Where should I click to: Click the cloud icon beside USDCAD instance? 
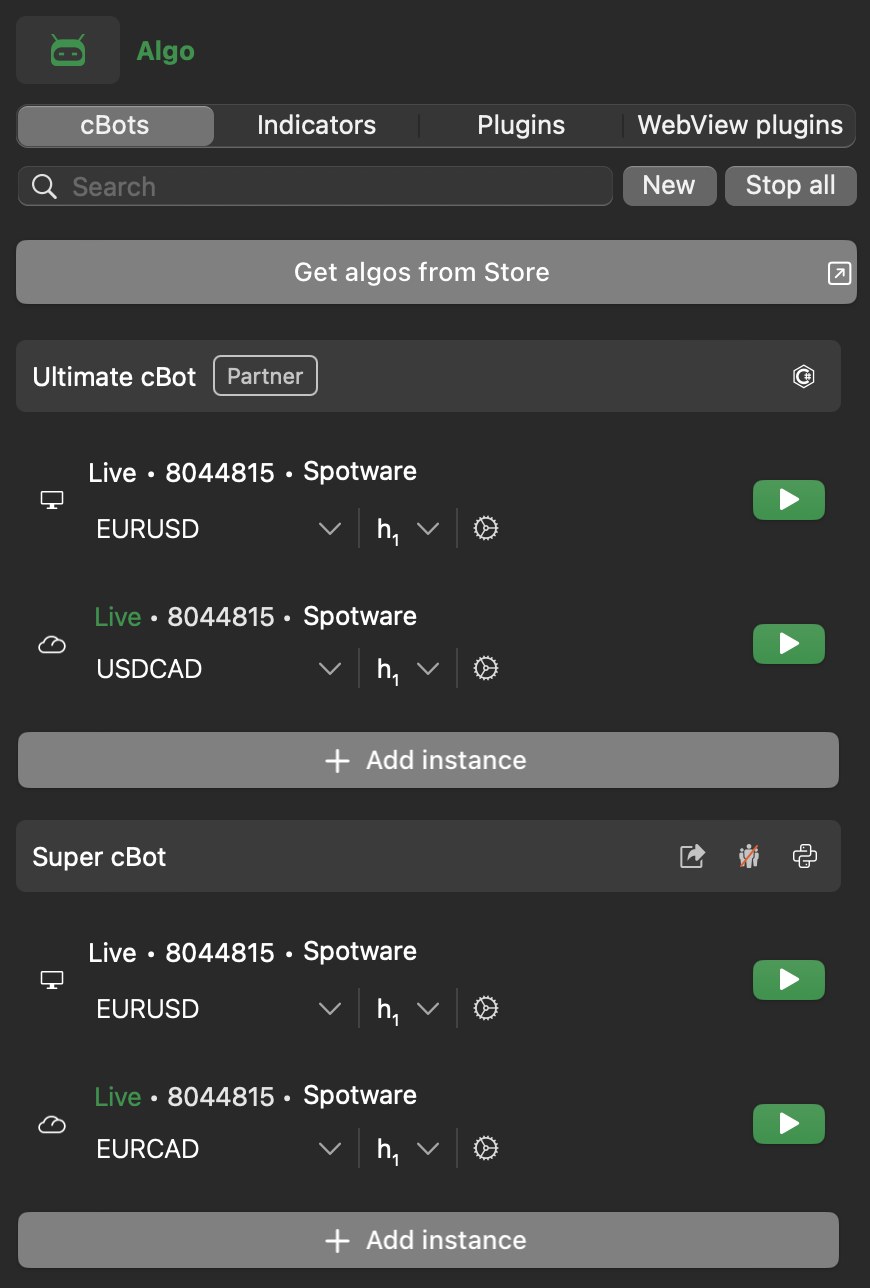pyautogui.click(x=51, y=645)
